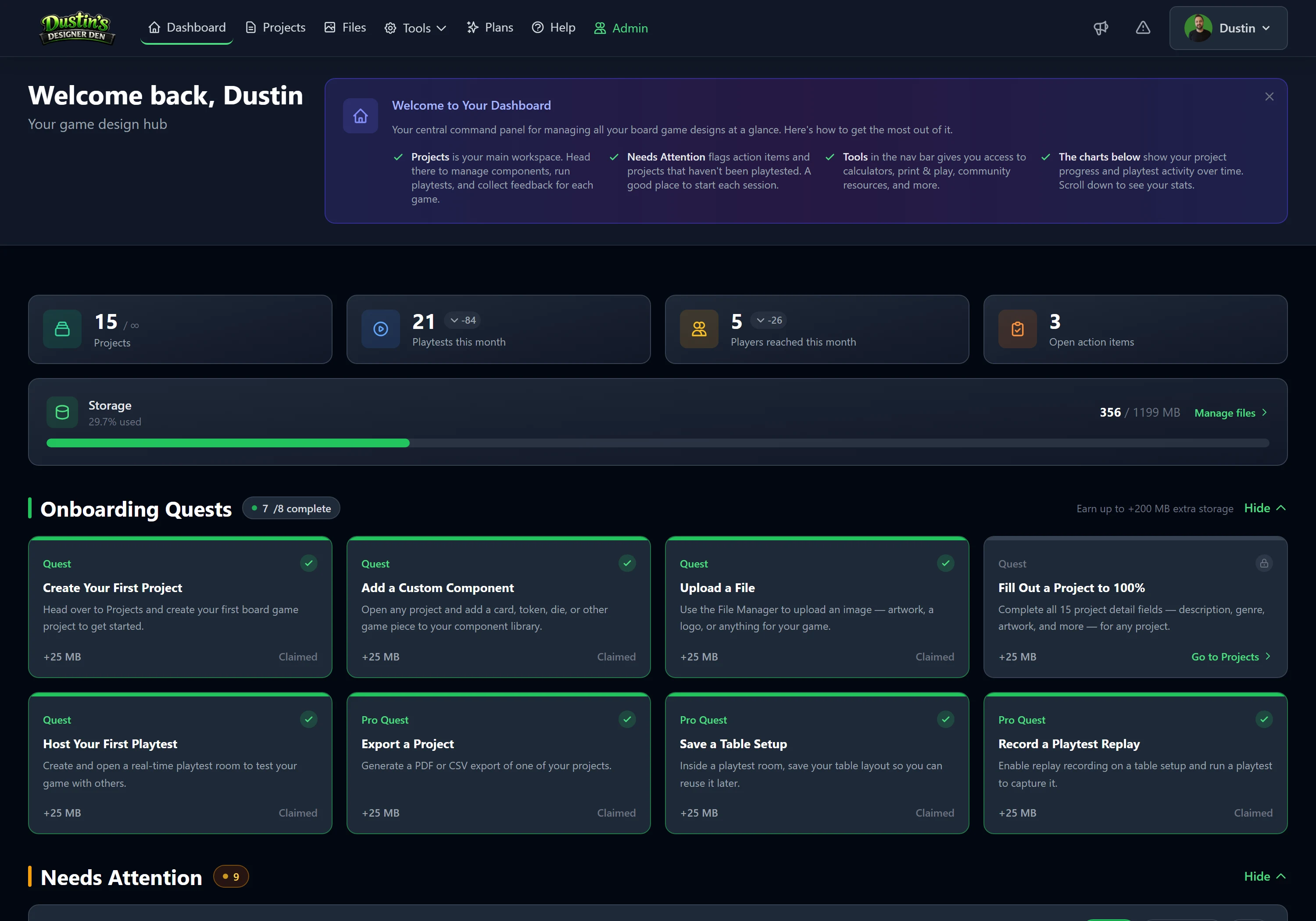Collapse the Onboarding Quests section with Hide

click(1265, 508)
